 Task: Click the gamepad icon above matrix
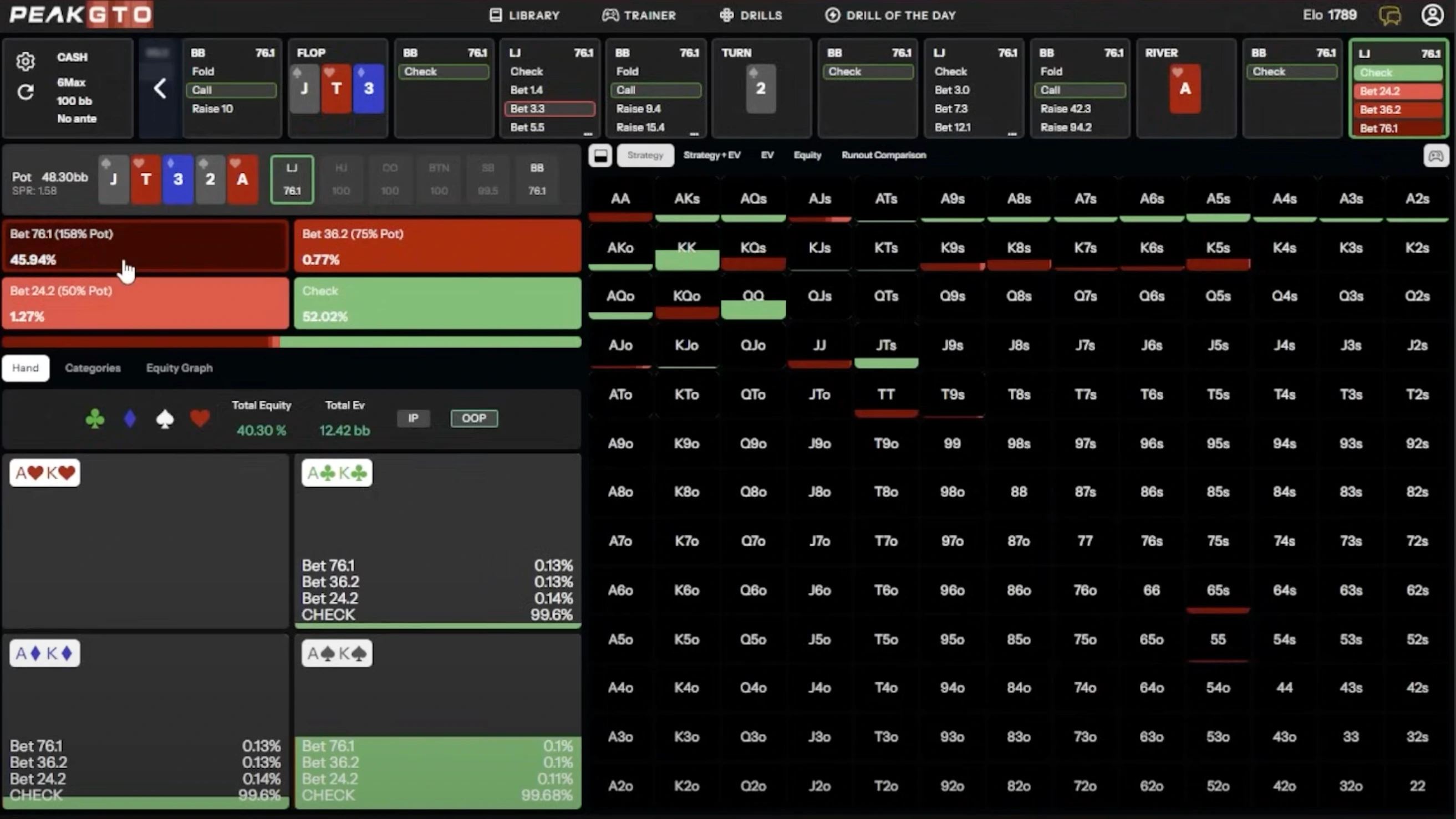pyautogui.click(x=1435, y=155)
